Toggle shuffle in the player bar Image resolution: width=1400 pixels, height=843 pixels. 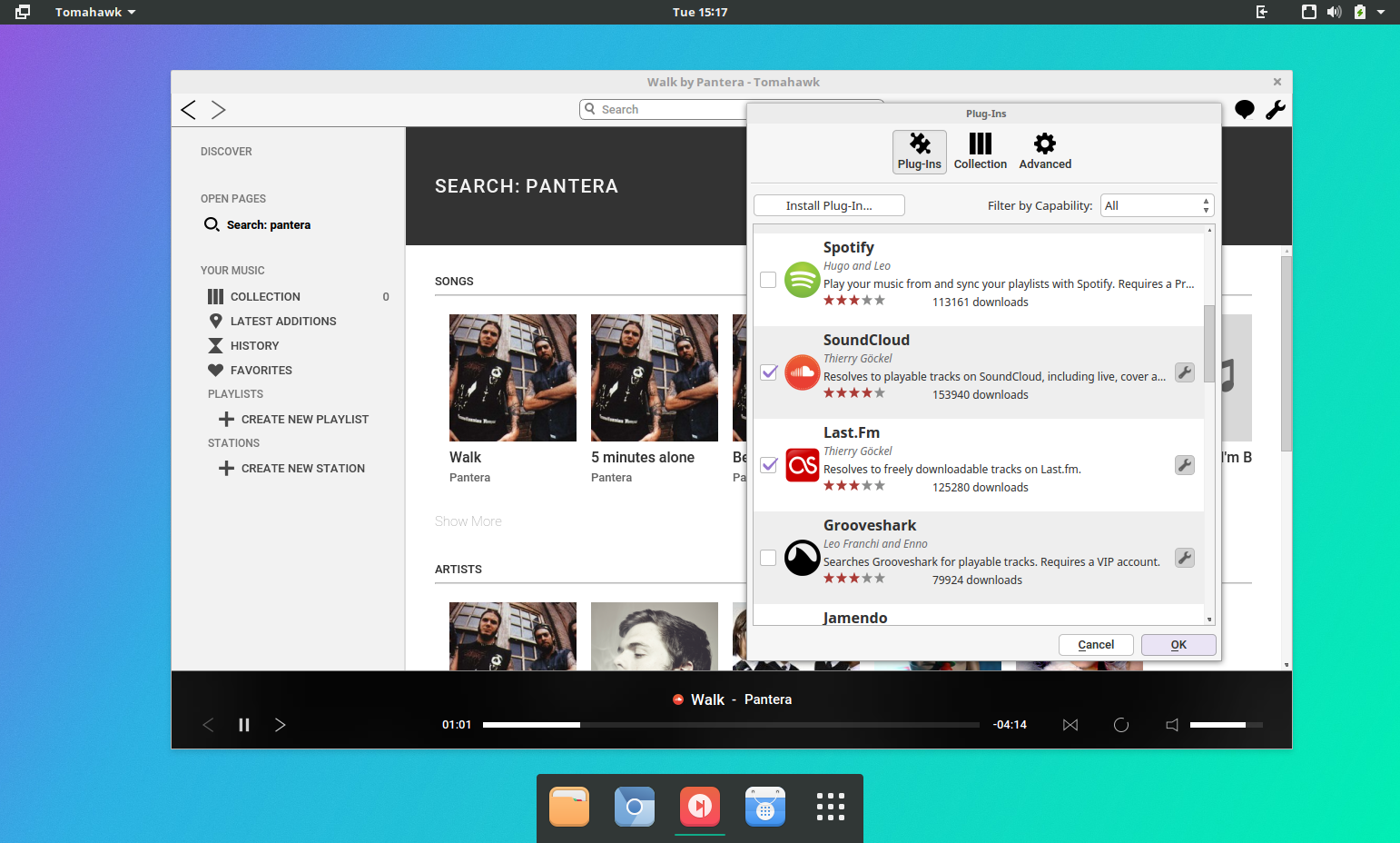pyautogui.click(x=1070, y=725)
